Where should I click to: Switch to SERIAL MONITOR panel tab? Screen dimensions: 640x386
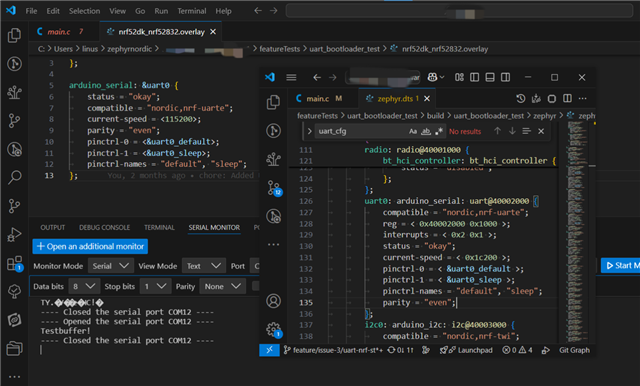pos(214,227)
